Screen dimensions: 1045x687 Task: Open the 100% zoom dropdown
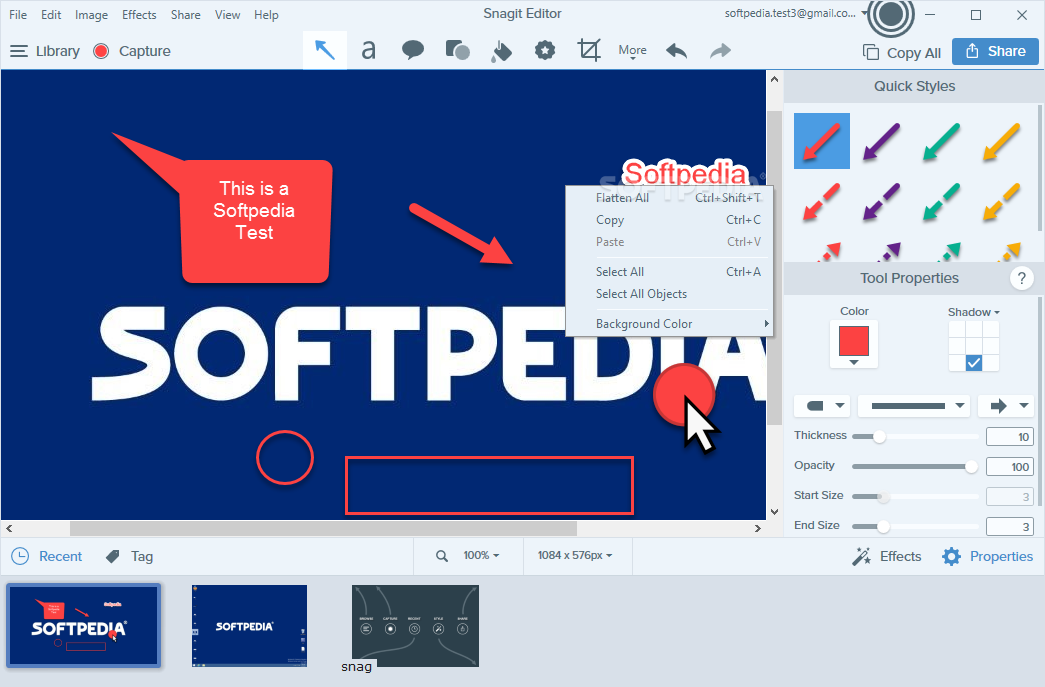481,555
